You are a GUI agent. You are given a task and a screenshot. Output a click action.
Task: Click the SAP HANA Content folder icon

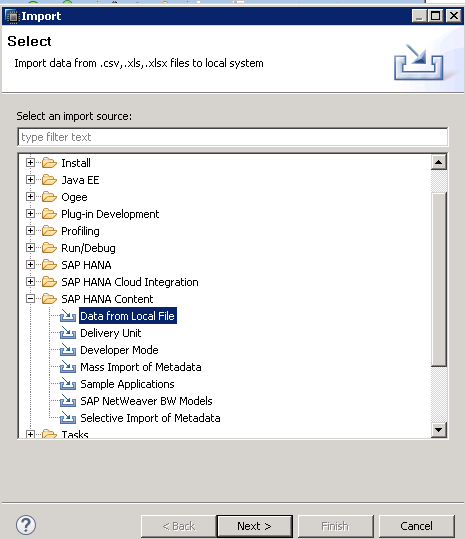[49, 299]
